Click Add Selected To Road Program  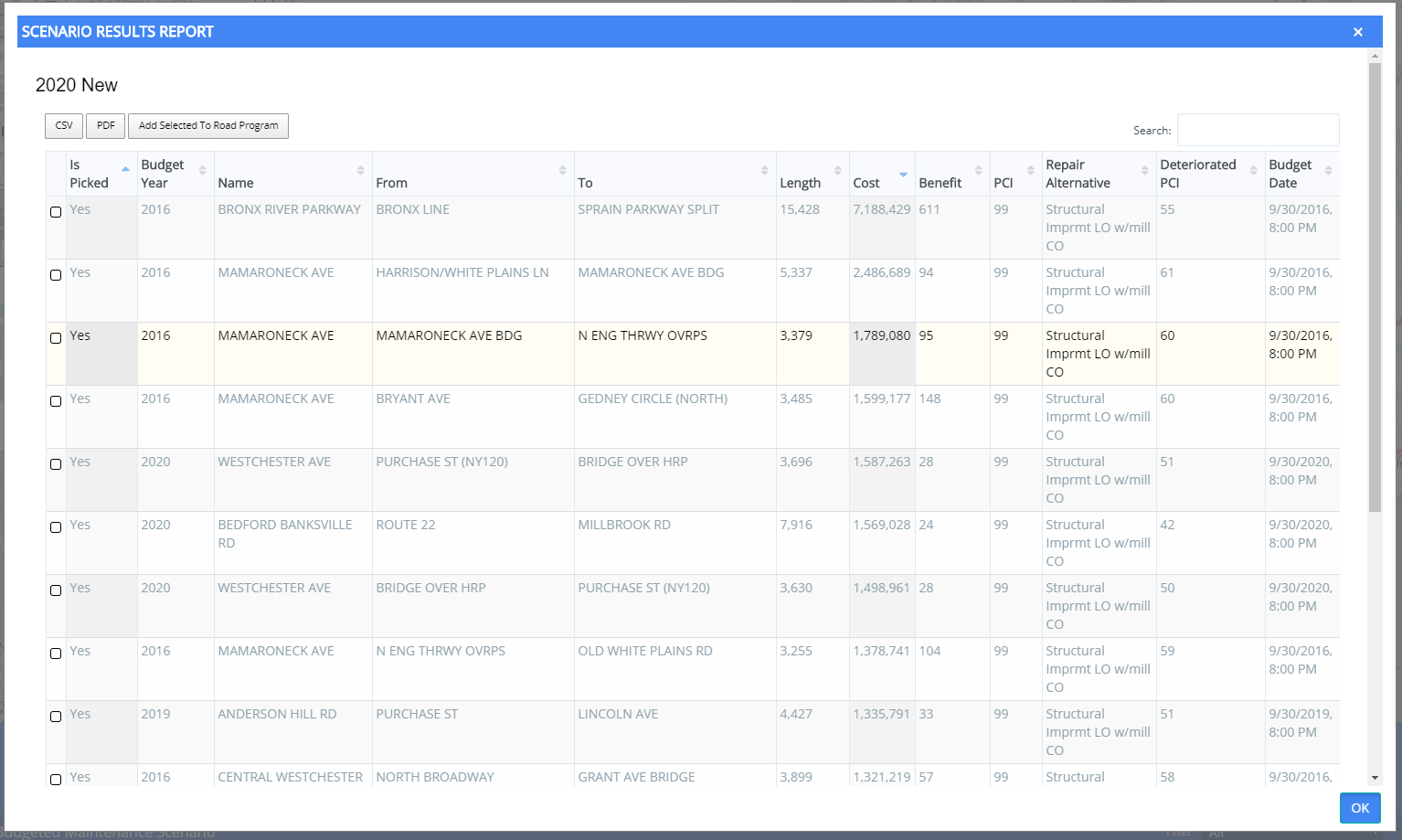(x=208, y=126)
